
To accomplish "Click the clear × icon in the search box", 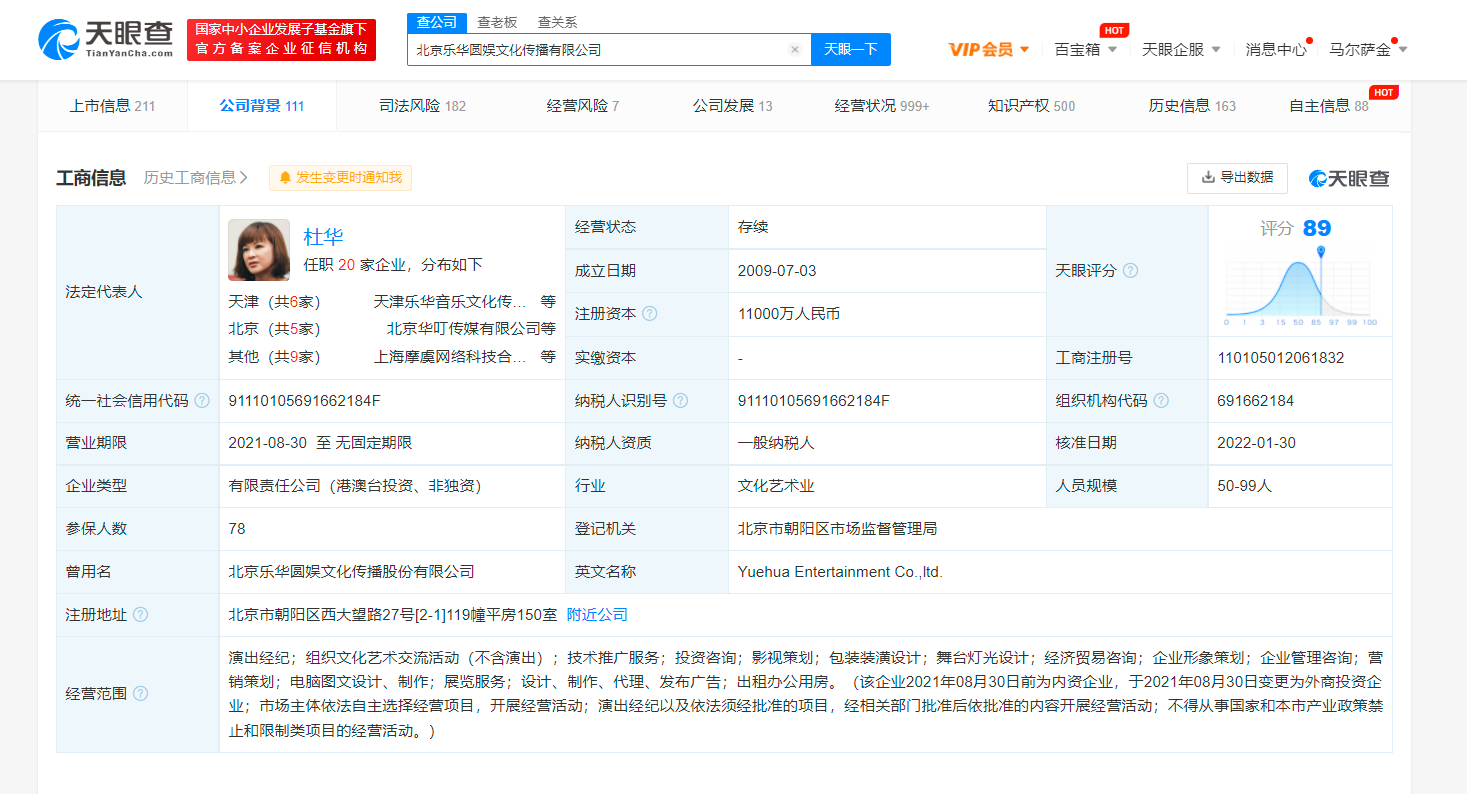I will tap(794, 48).
